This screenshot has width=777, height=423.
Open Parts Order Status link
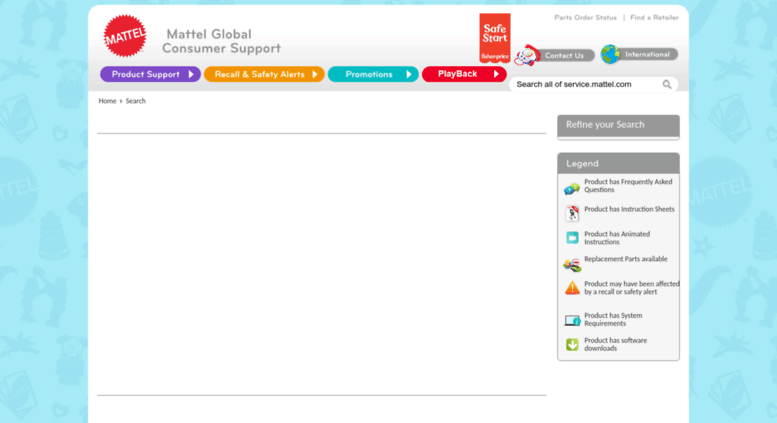[x=585, y=17]
